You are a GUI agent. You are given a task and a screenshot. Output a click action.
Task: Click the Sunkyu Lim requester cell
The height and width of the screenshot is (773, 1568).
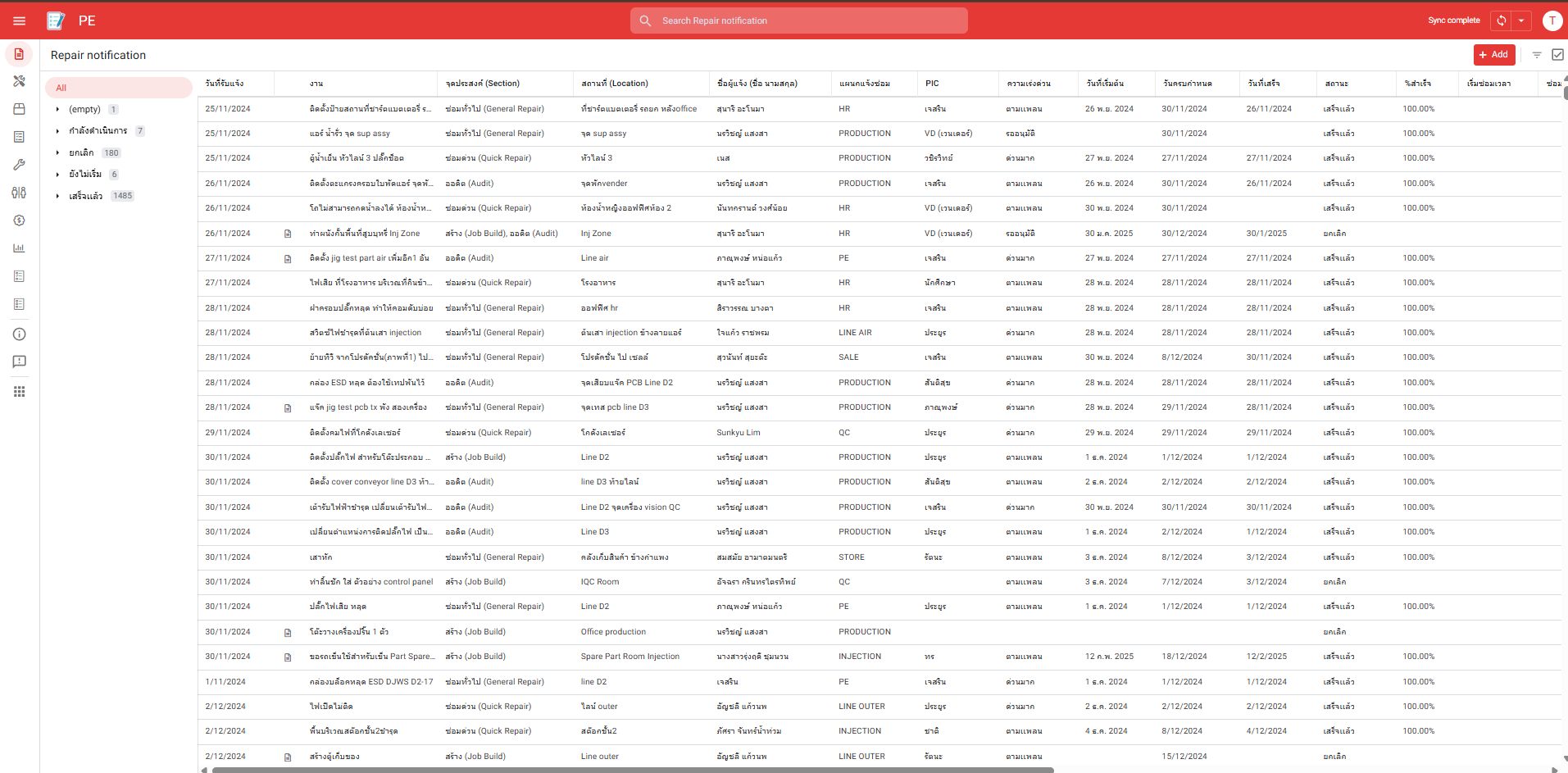739,433
